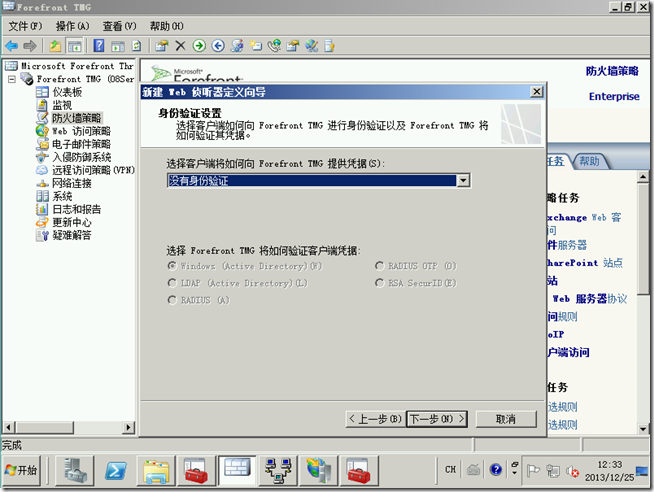Open the 帮助(H) menu
The image size is (654, 492).
coord(167,26)
